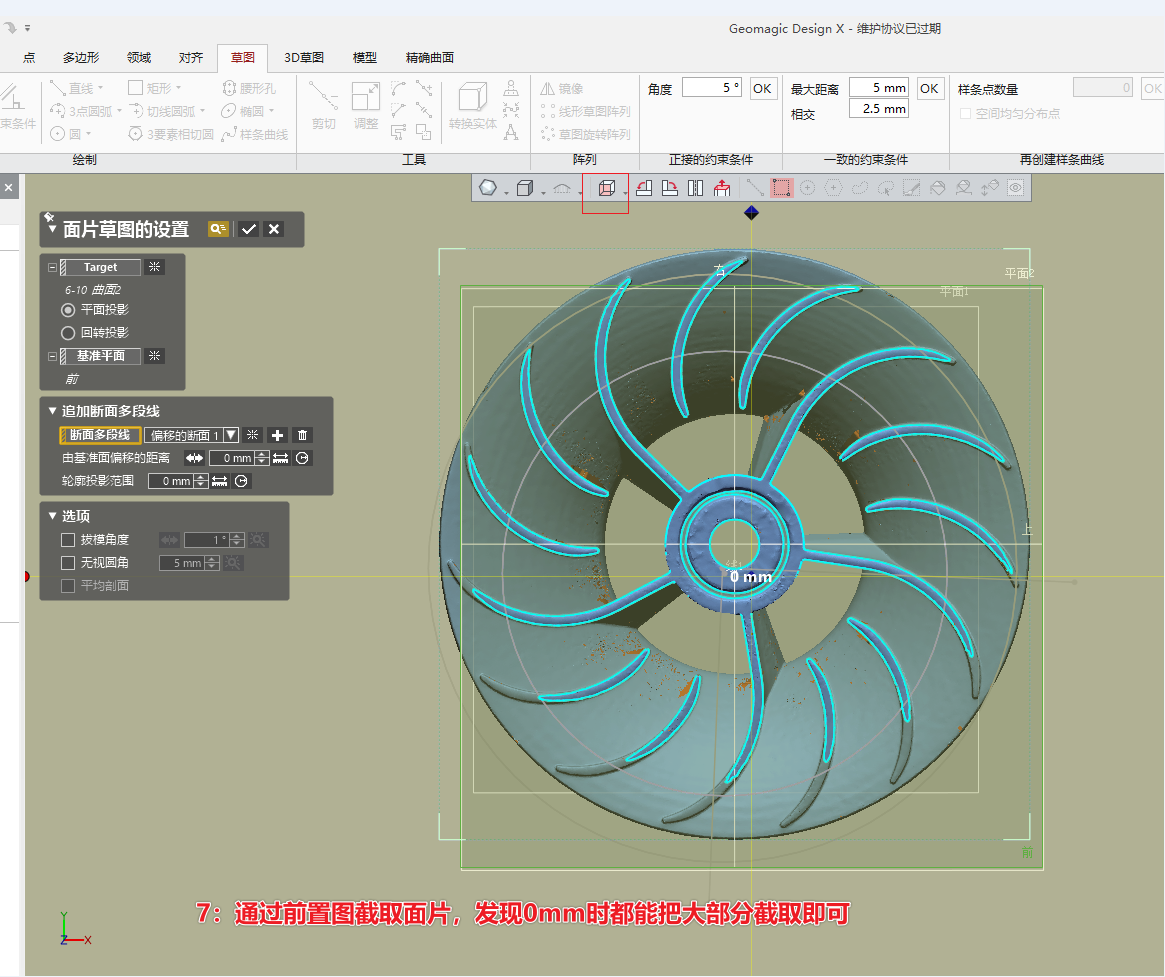Select the 剪切 (Trim) tool
Screen dimensions: 1165x977
(x=323, y=110)
